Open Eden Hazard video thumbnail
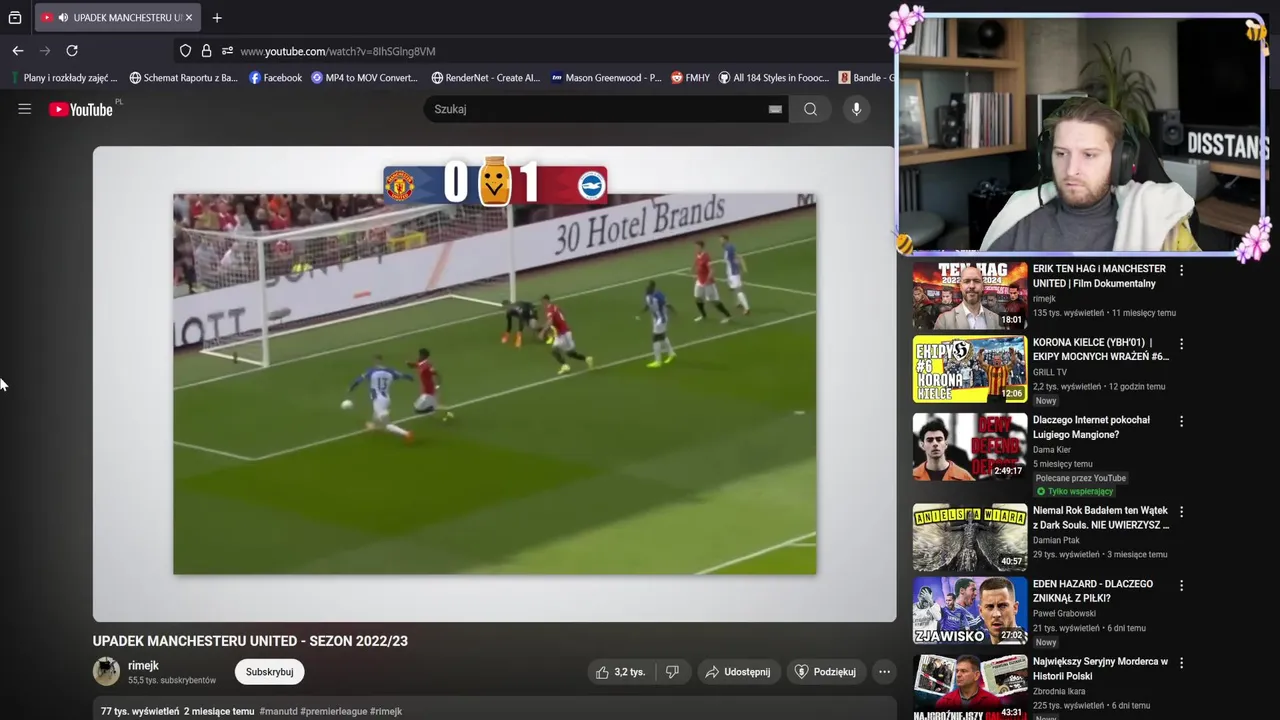The width and height of the screenshot is (1280, 720). (x=970, y=611)
